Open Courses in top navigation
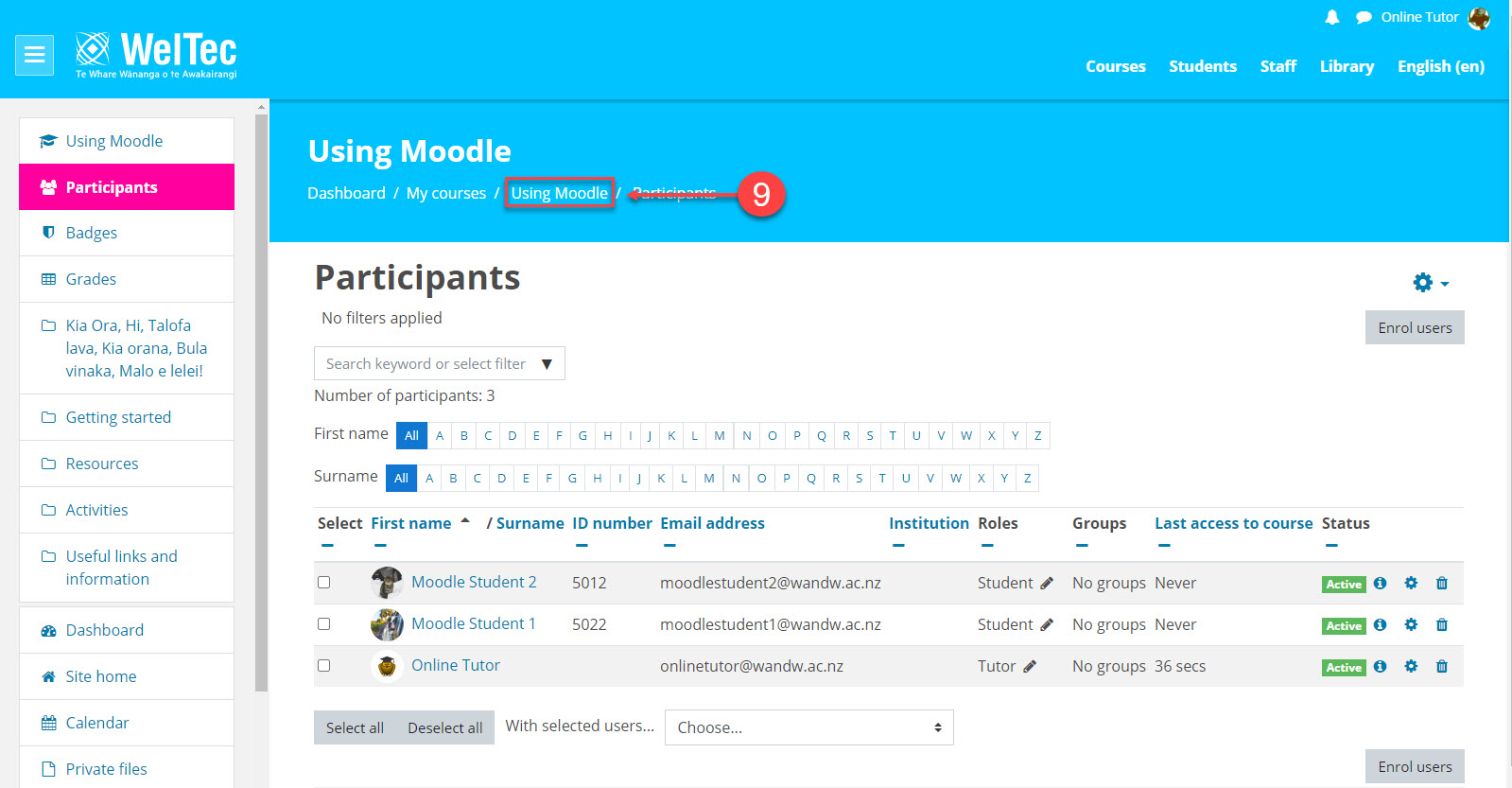This screenshot has height=788, width=1512. (x=1116, y=66)
